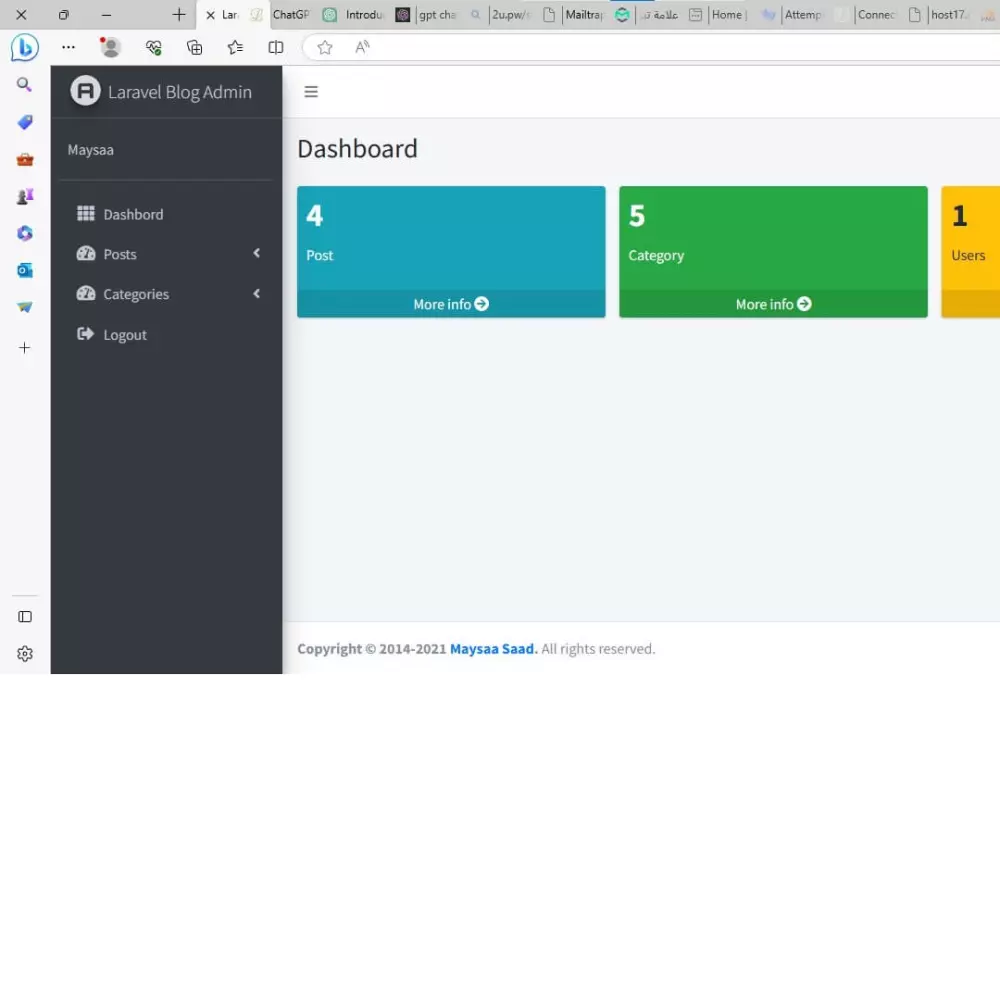Open More info on Post card

[x=451, y=304]
